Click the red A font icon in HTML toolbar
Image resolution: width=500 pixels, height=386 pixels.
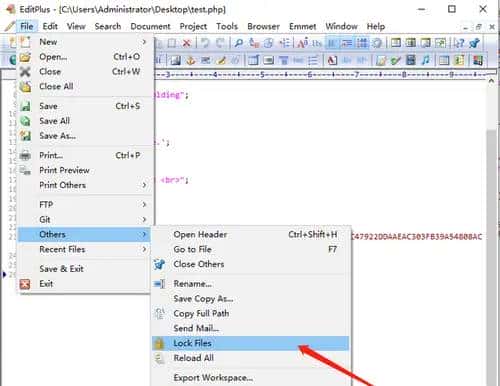[x=332, y=60]
